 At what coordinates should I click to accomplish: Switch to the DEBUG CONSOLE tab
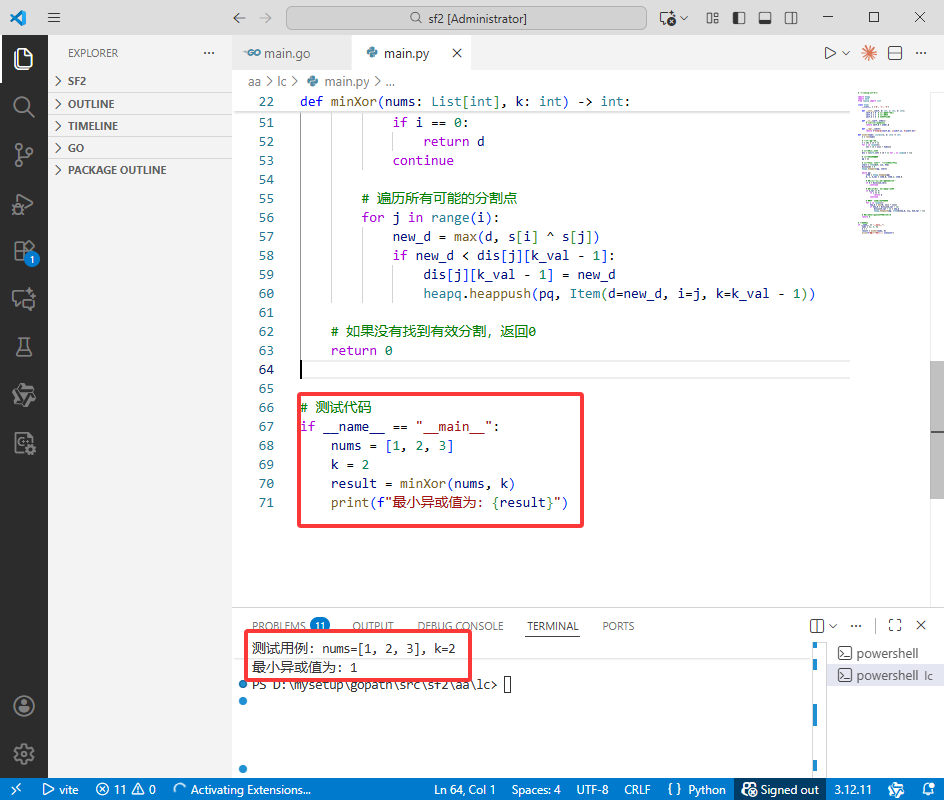pyautogui.click(x=461, y=626)
